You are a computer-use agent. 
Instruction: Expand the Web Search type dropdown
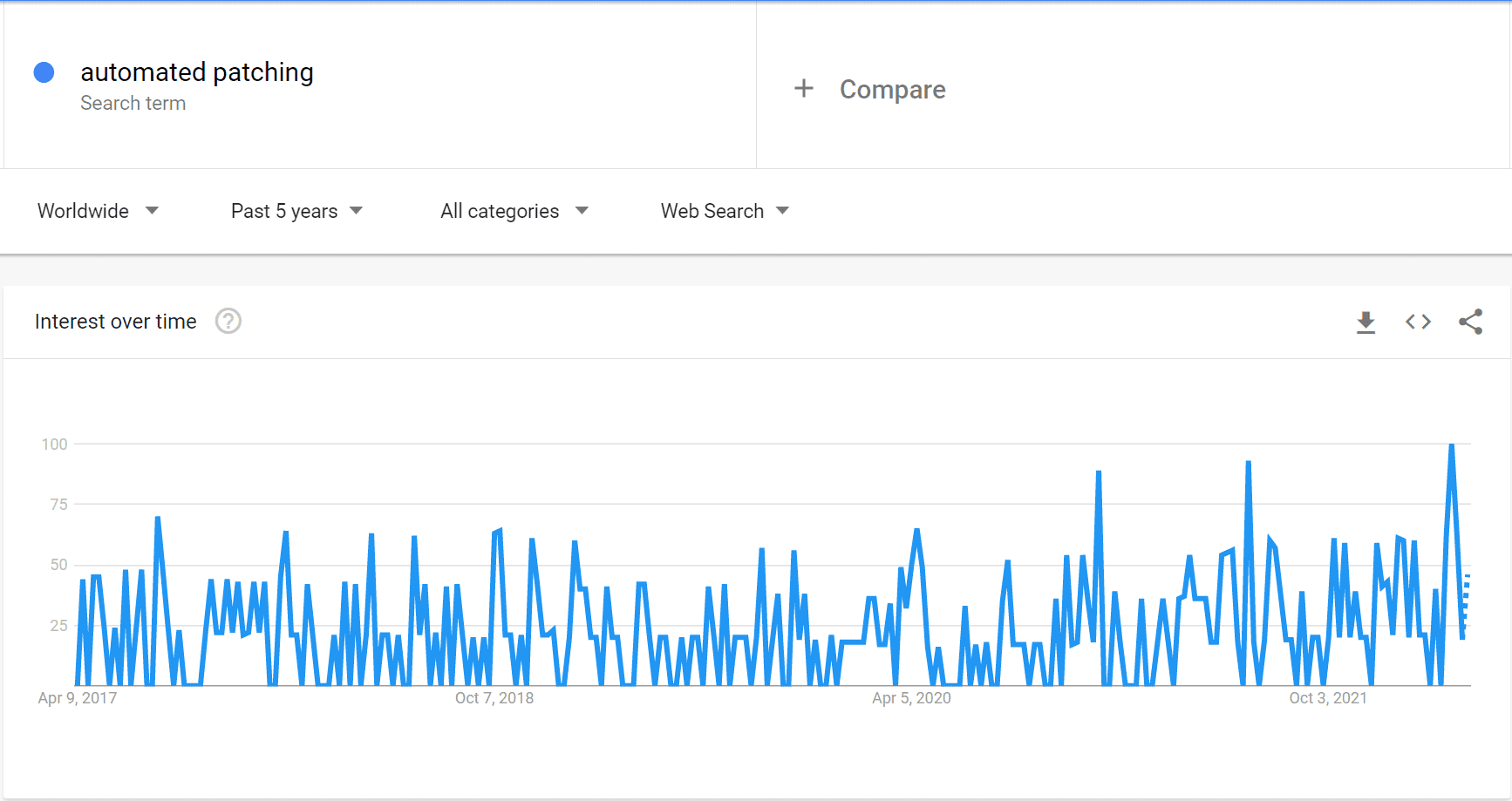(712, 211)
